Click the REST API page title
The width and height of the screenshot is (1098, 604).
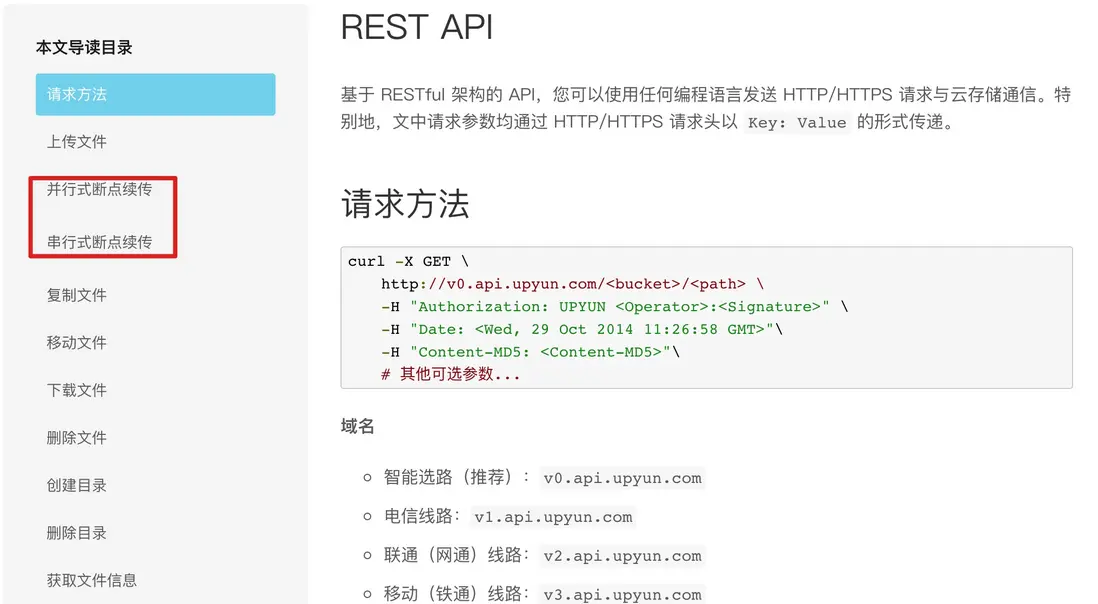pyautogui.click(x=417, y=27)
